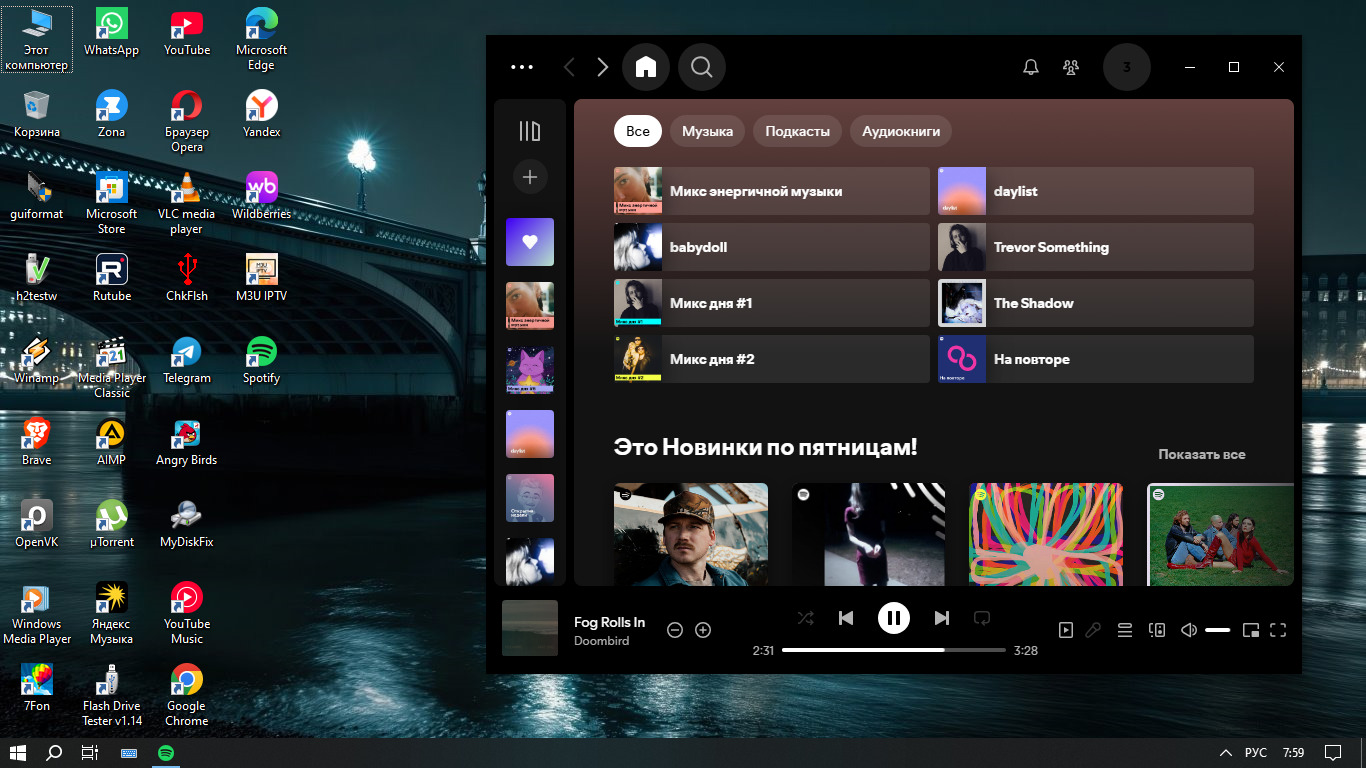Open the Doombird artist link
Viewport: 1366px width, 768px height.
point(602,640)
